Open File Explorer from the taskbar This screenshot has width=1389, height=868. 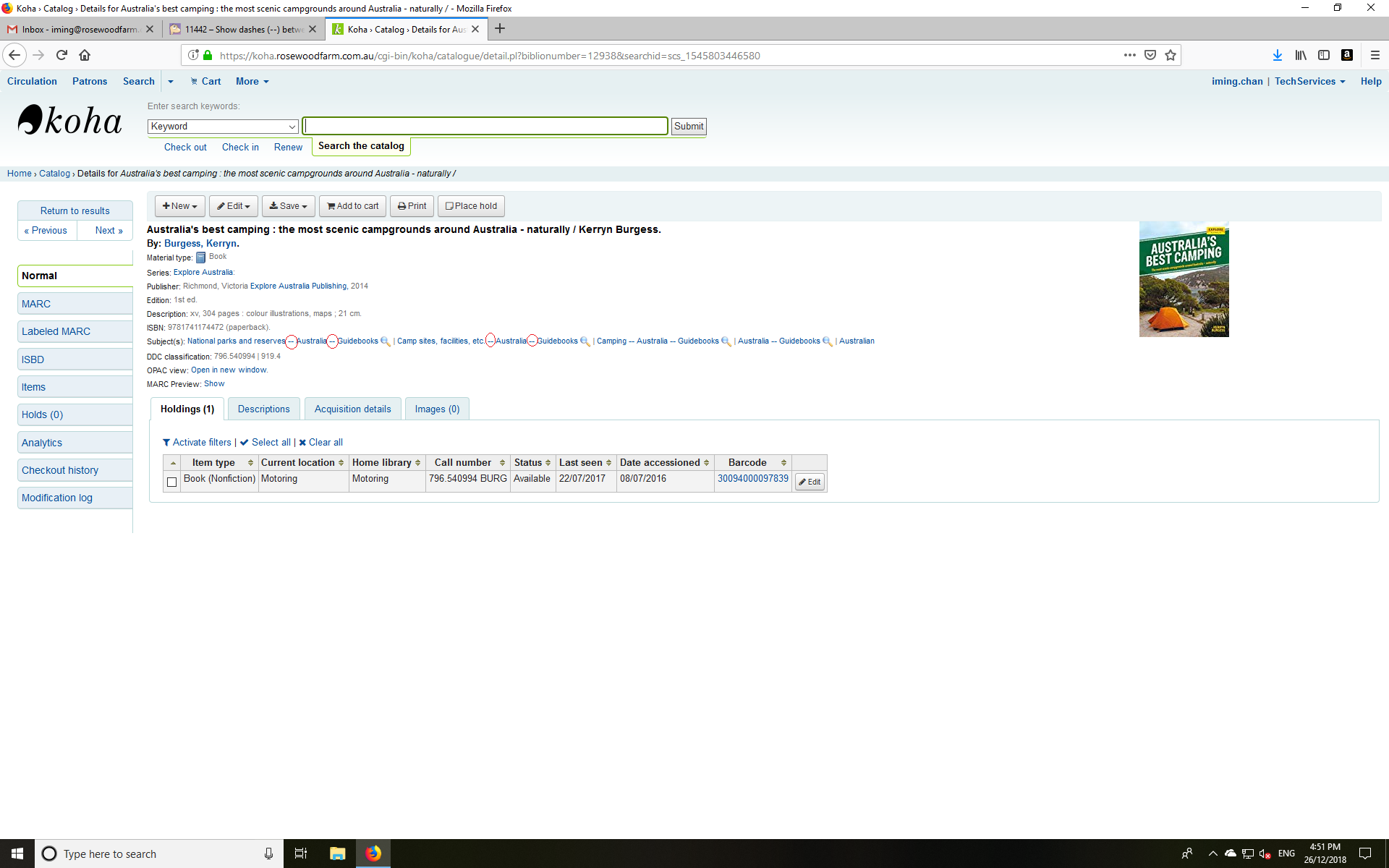[x=337, y=854]
